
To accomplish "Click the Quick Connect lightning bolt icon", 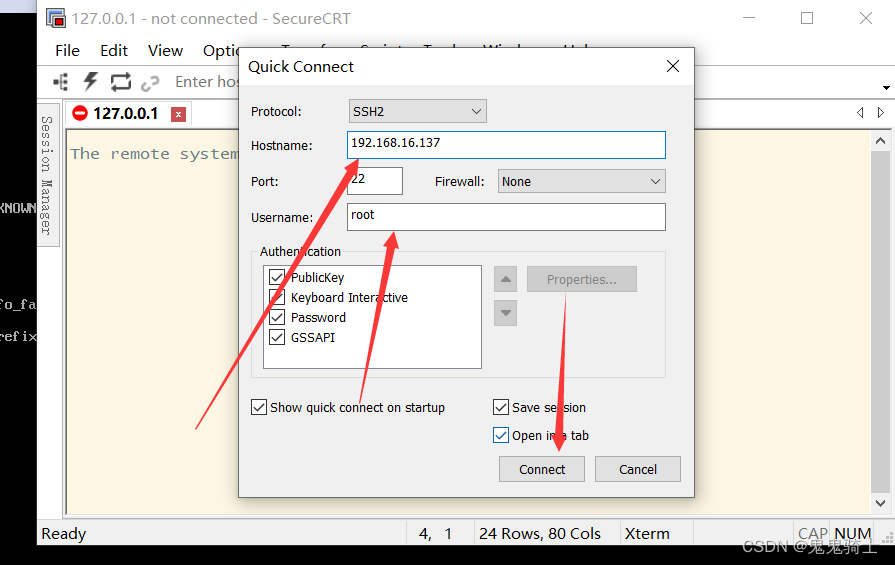I will point(90,82).
